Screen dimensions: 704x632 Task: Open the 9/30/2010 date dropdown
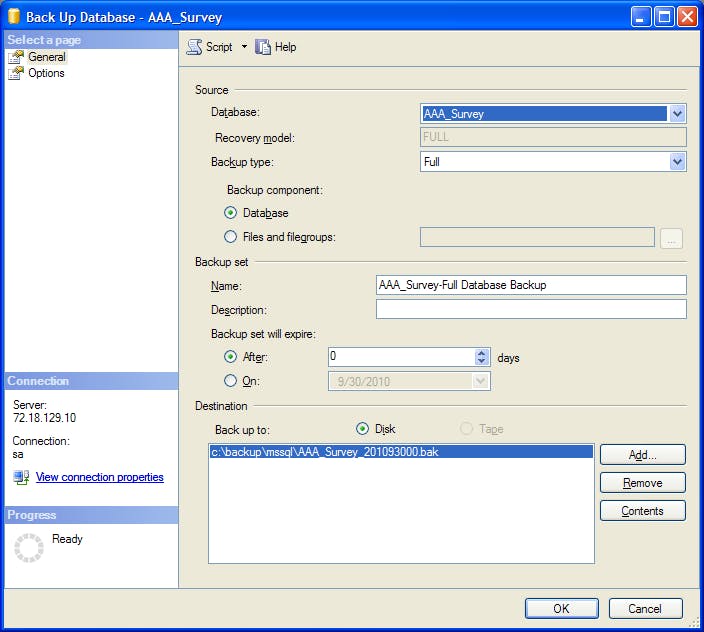pyautogui.click(x=480, y=382)
